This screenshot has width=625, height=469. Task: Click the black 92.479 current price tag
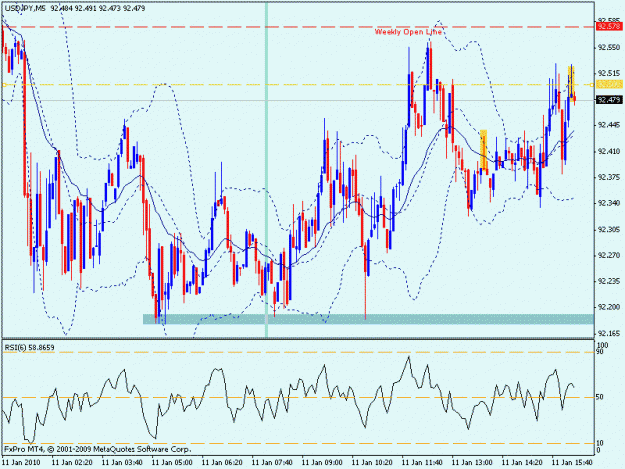coord(609,100)
